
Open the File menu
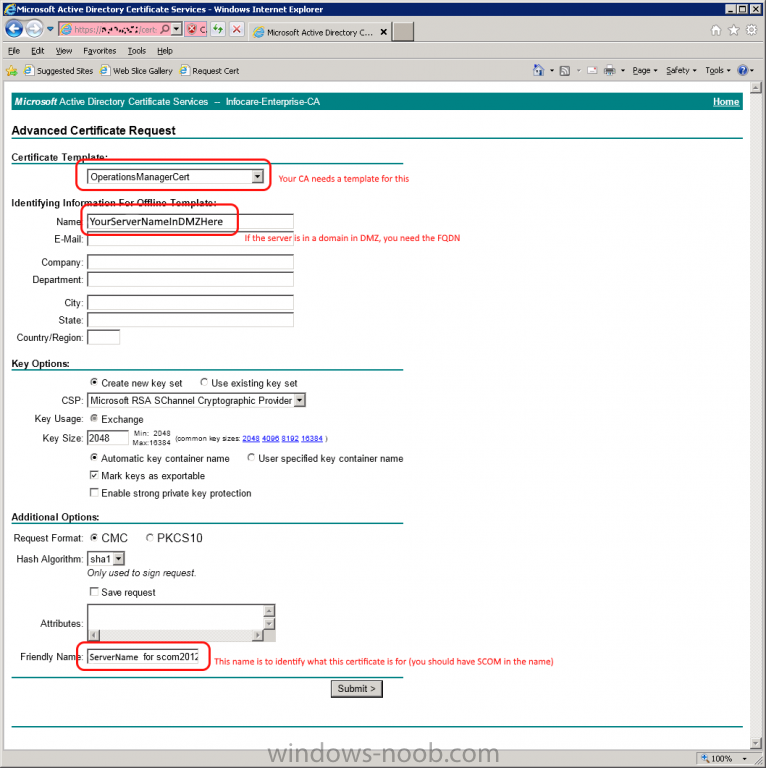(14, 50)
